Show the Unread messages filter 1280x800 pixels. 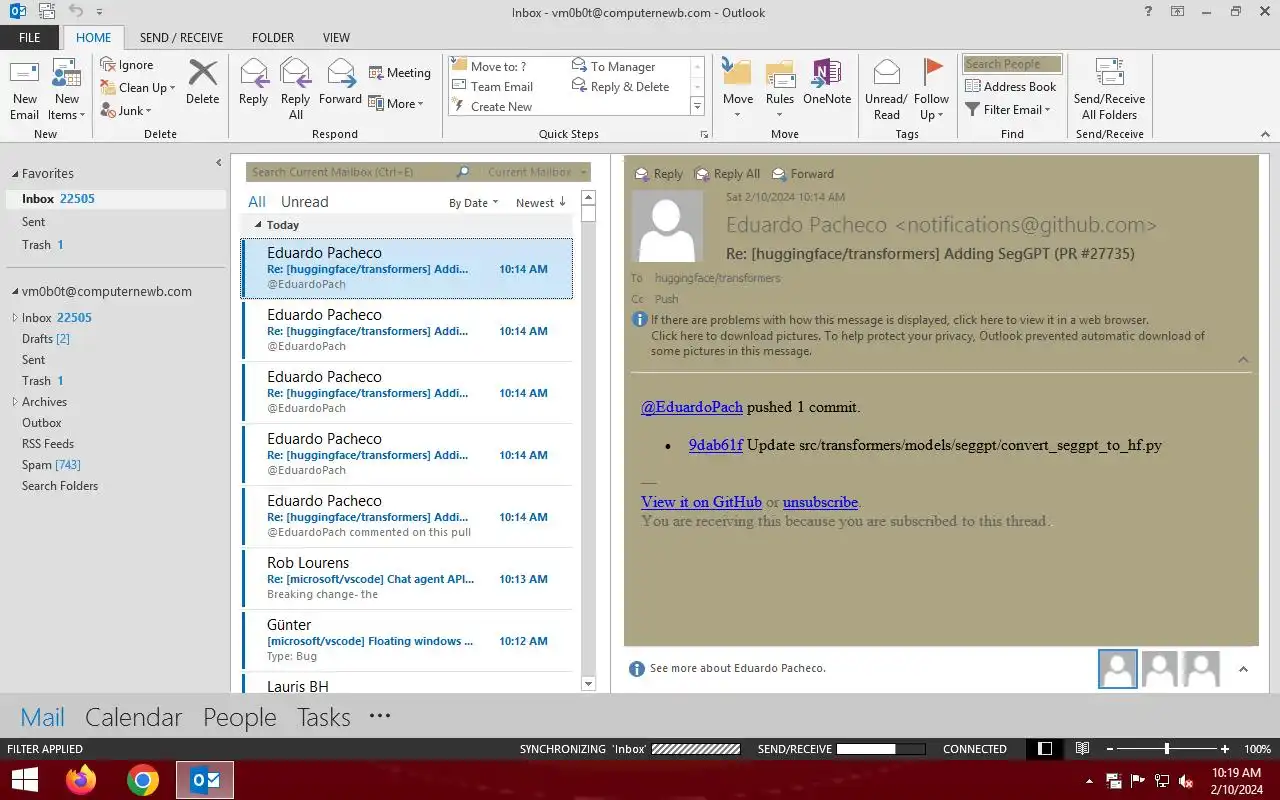tap(304, 202)
